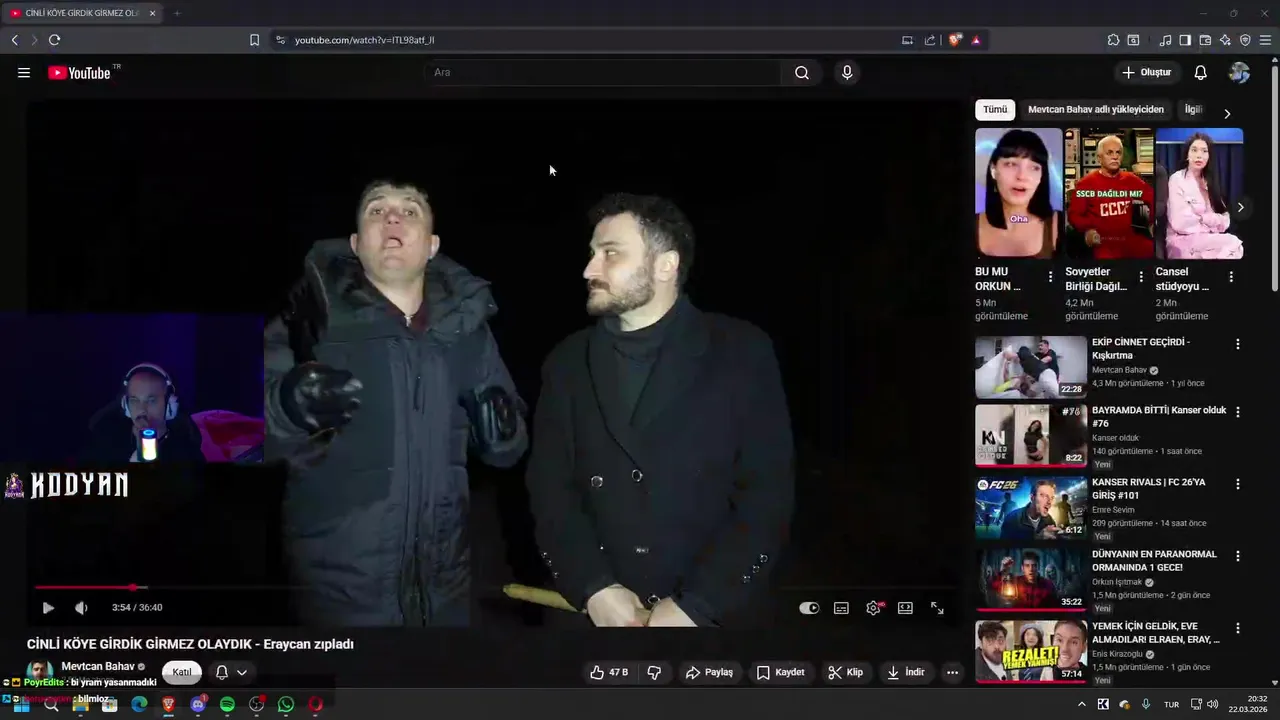This screenshot has height=720, width=1280.
Task: Open the Sovyetler Birliği Shorts thumbnail
Action: (x=1109, y=193)
